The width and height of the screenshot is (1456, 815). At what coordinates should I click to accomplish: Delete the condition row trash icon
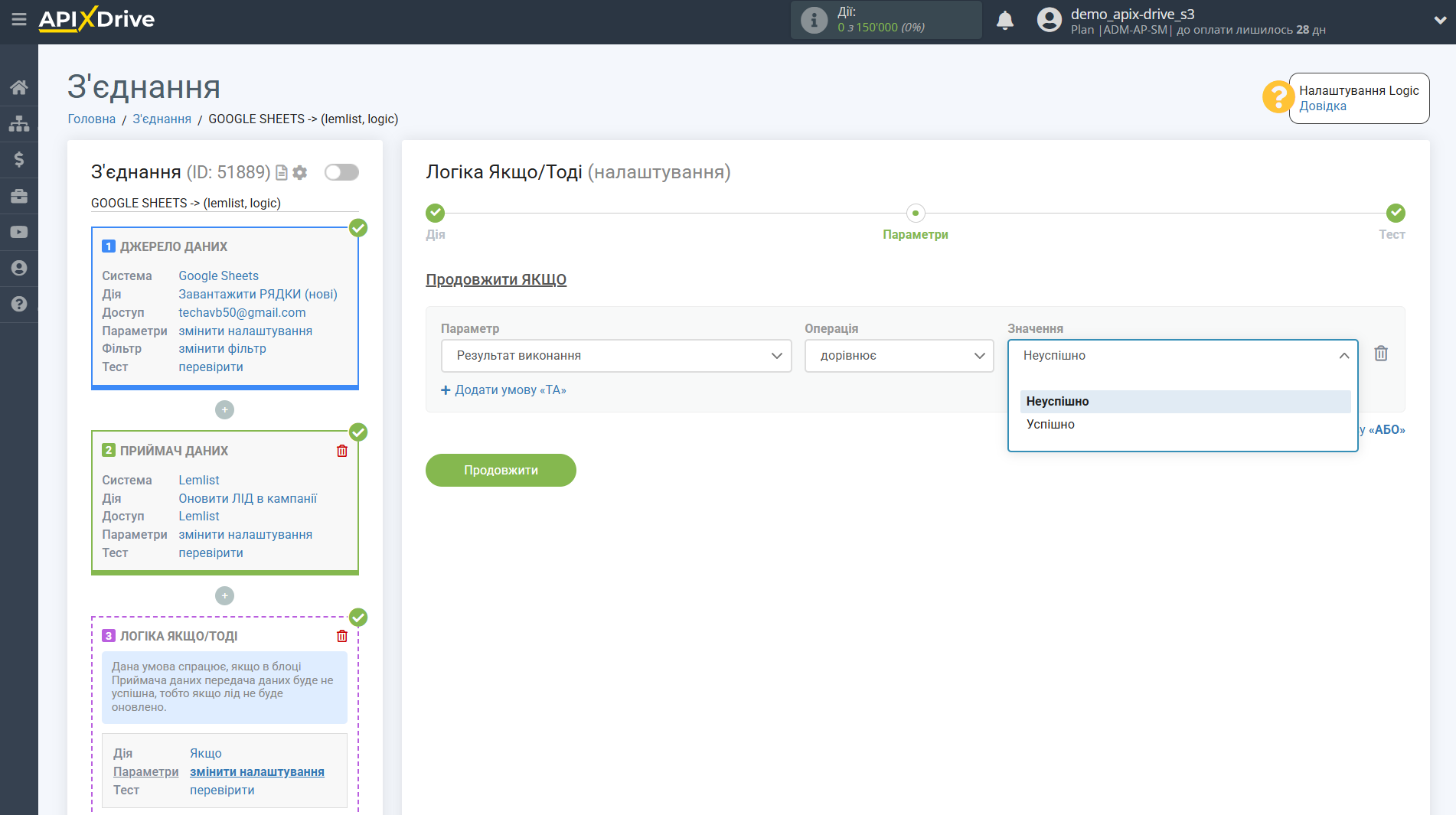[1381, 354]
